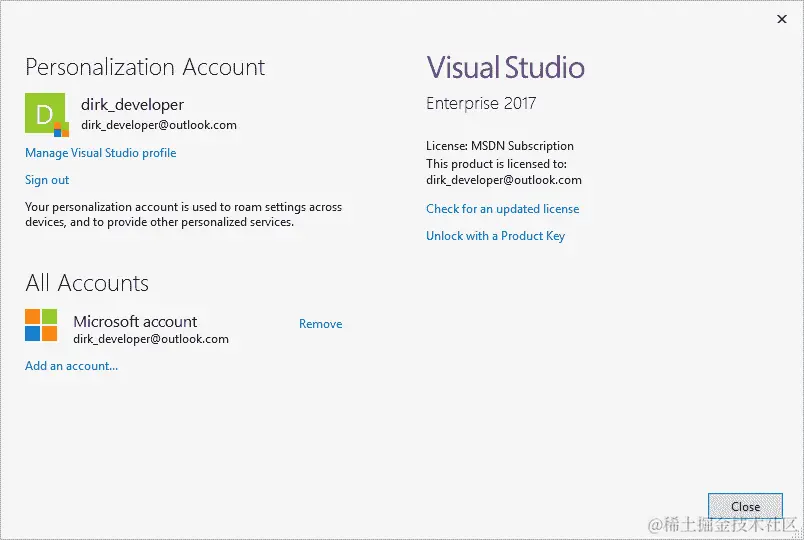This screenshot has height=540, width=804.
Task: Remove the Microsoft account
Action: point(320,324)
